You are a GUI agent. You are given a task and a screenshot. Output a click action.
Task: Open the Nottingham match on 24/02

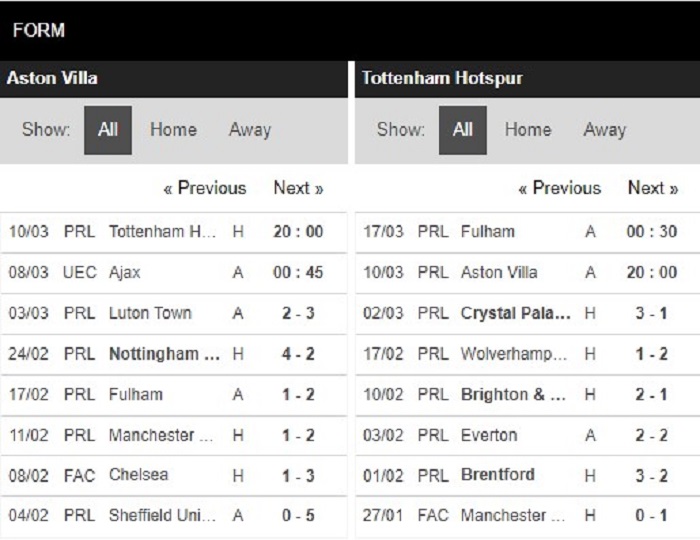tap(174, 354)
